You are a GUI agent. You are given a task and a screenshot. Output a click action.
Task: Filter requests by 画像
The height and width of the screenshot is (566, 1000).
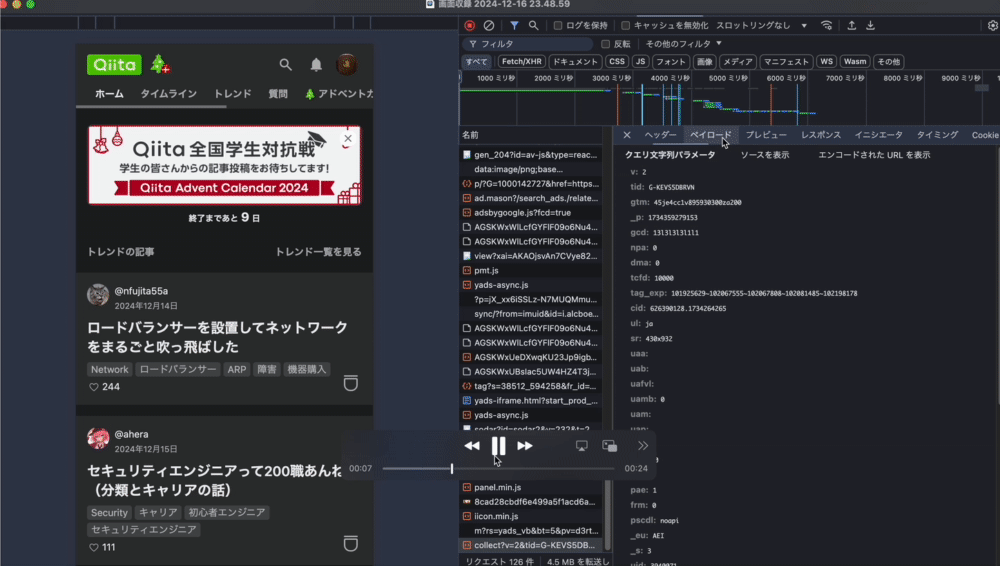[x=705, y=62]
